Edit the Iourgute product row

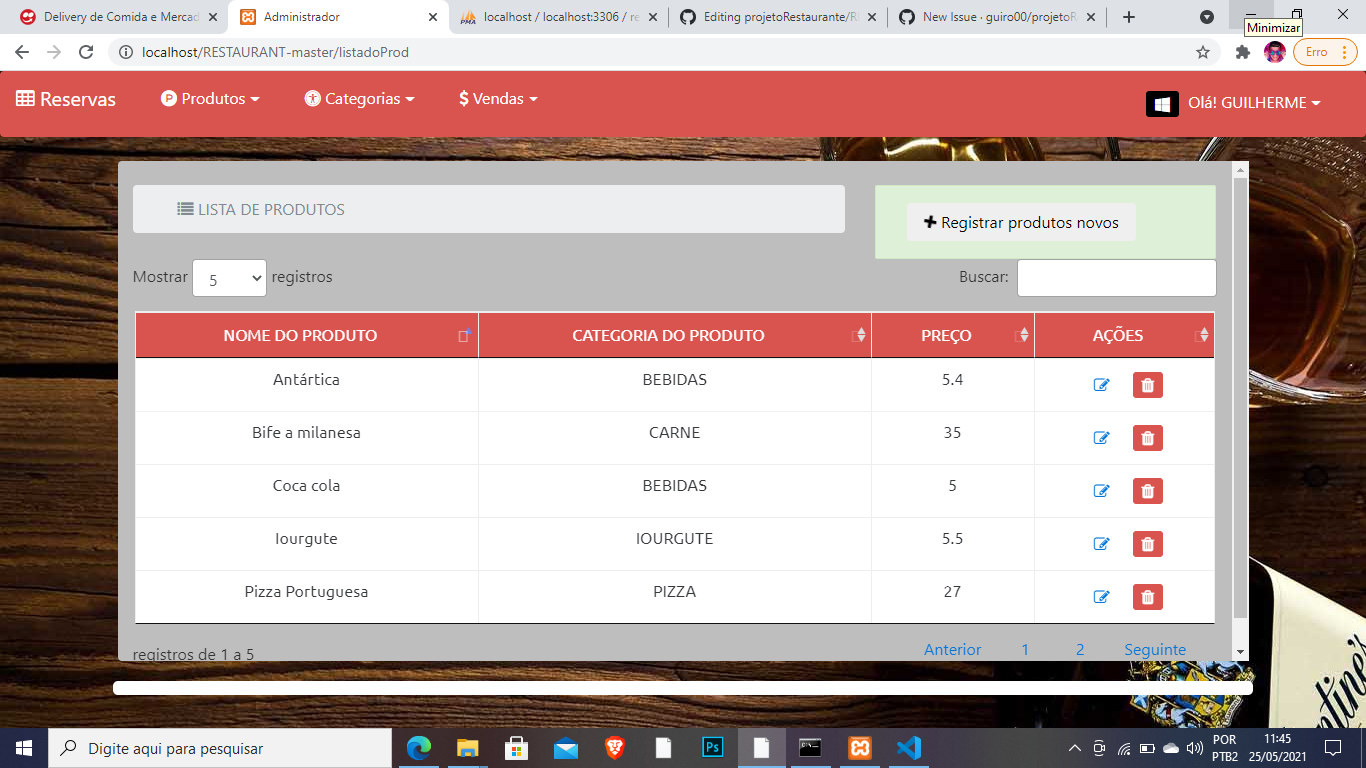1101,544
